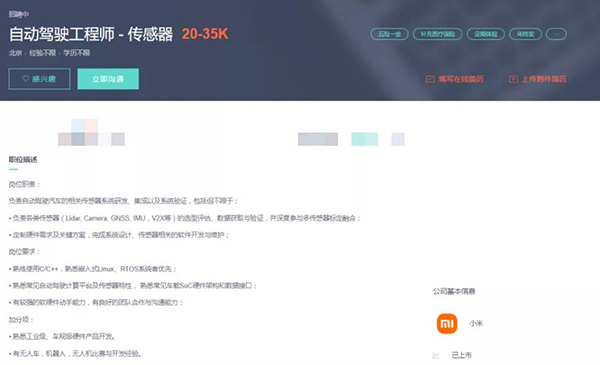Switch to the 职位描述 tab
The image size is (600, 365).
click(23, 160)
